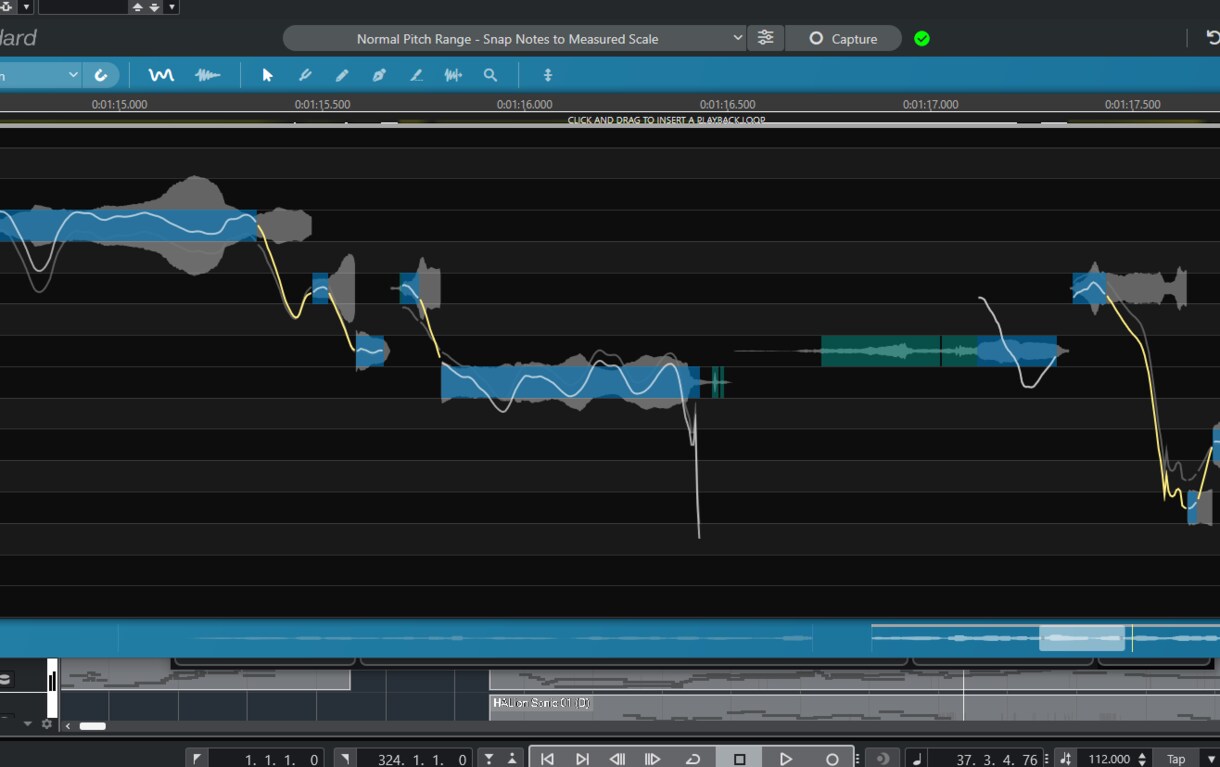Toggle the tempo track metronome icon

(x=1066, y=759)
